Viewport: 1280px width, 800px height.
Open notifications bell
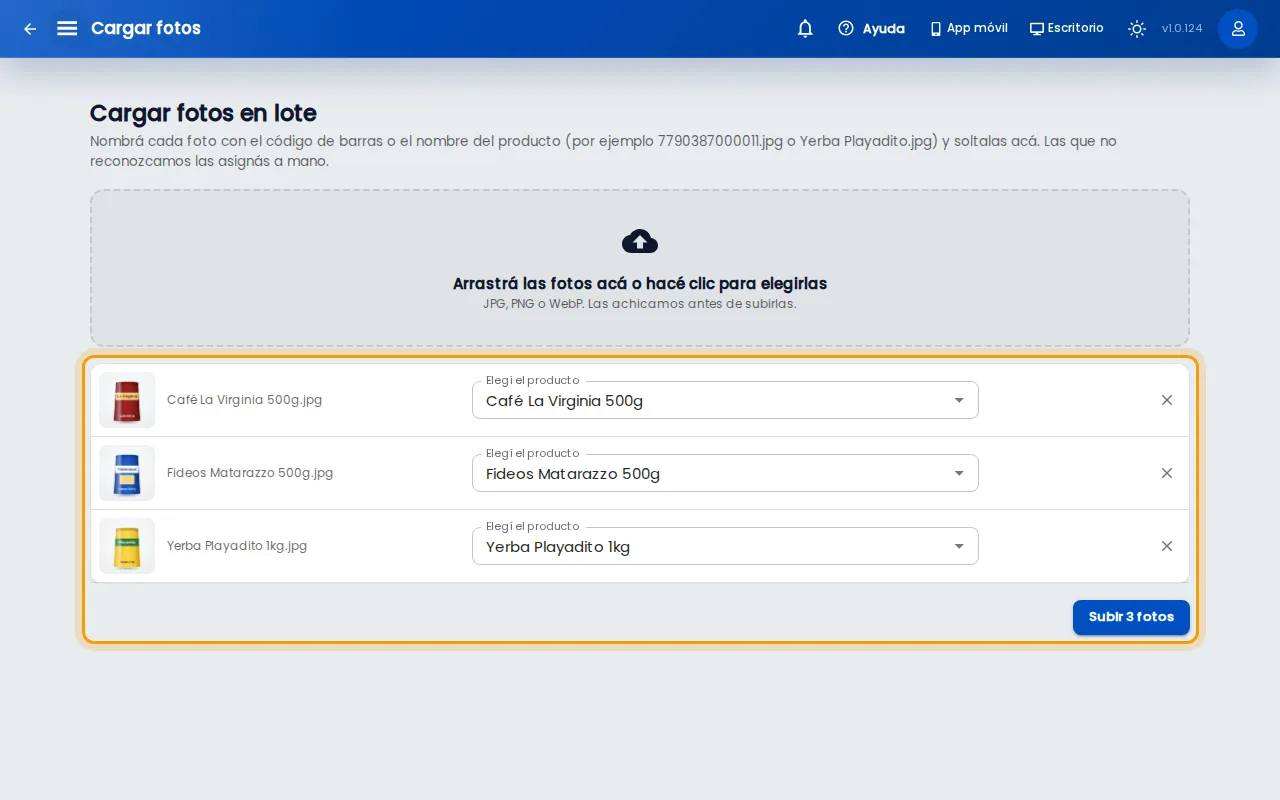point(805,29)
